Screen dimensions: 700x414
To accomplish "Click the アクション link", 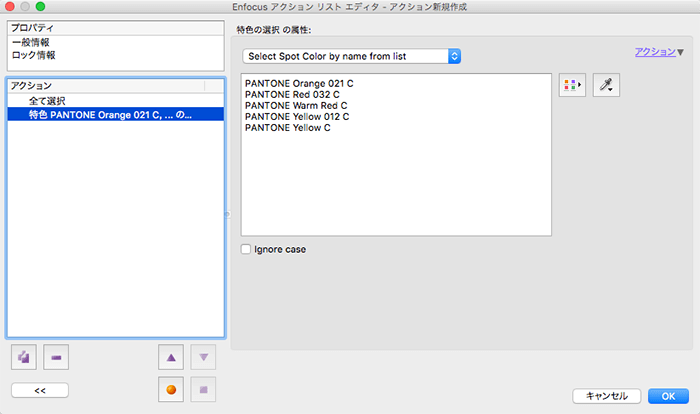I will tap(655, 52).
